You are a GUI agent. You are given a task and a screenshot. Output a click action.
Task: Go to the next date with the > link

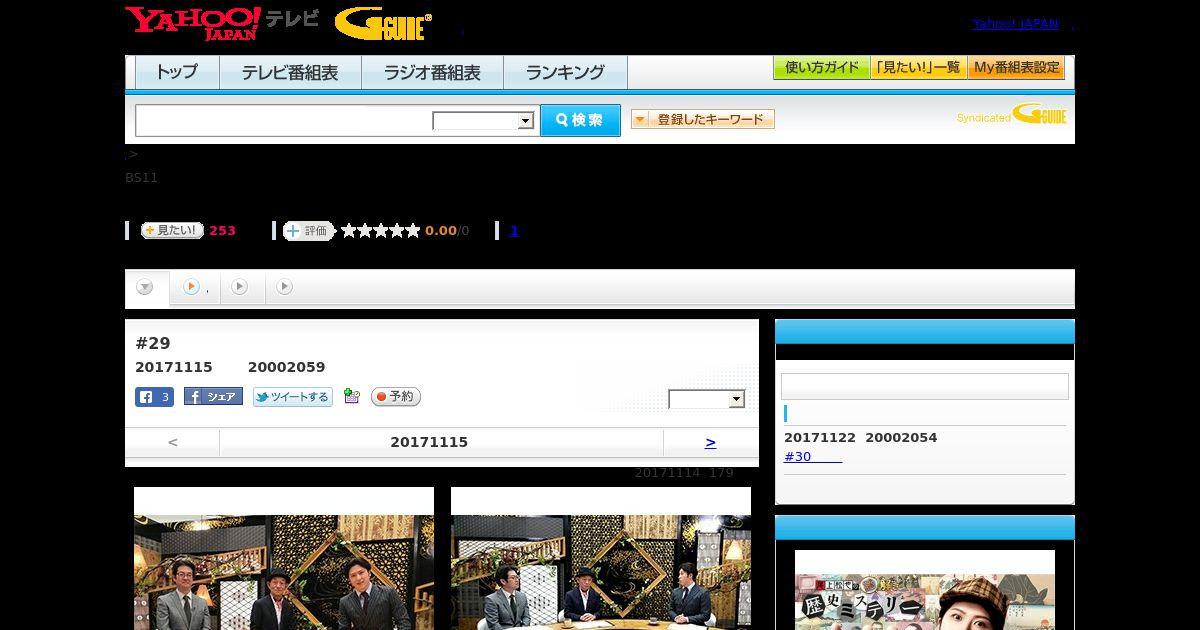click(x=710, y=442)
